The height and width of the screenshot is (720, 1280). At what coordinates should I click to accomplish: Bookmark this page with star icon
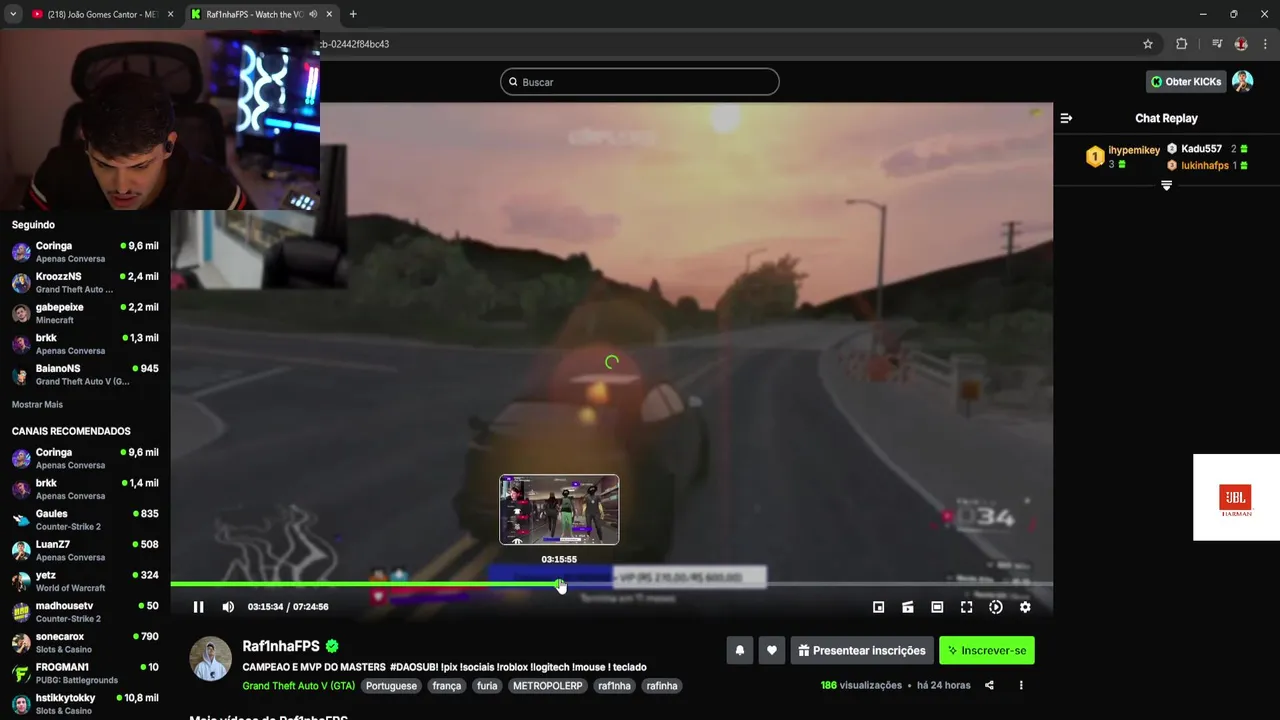tap(1148, 44)
